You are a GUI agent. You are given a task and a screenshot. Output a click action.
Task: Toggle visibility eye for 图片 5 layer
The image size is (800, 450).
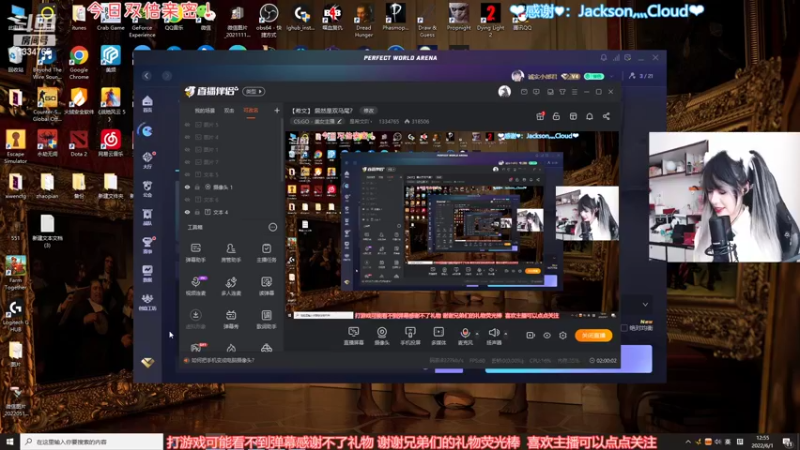click(x=187, y=124)
